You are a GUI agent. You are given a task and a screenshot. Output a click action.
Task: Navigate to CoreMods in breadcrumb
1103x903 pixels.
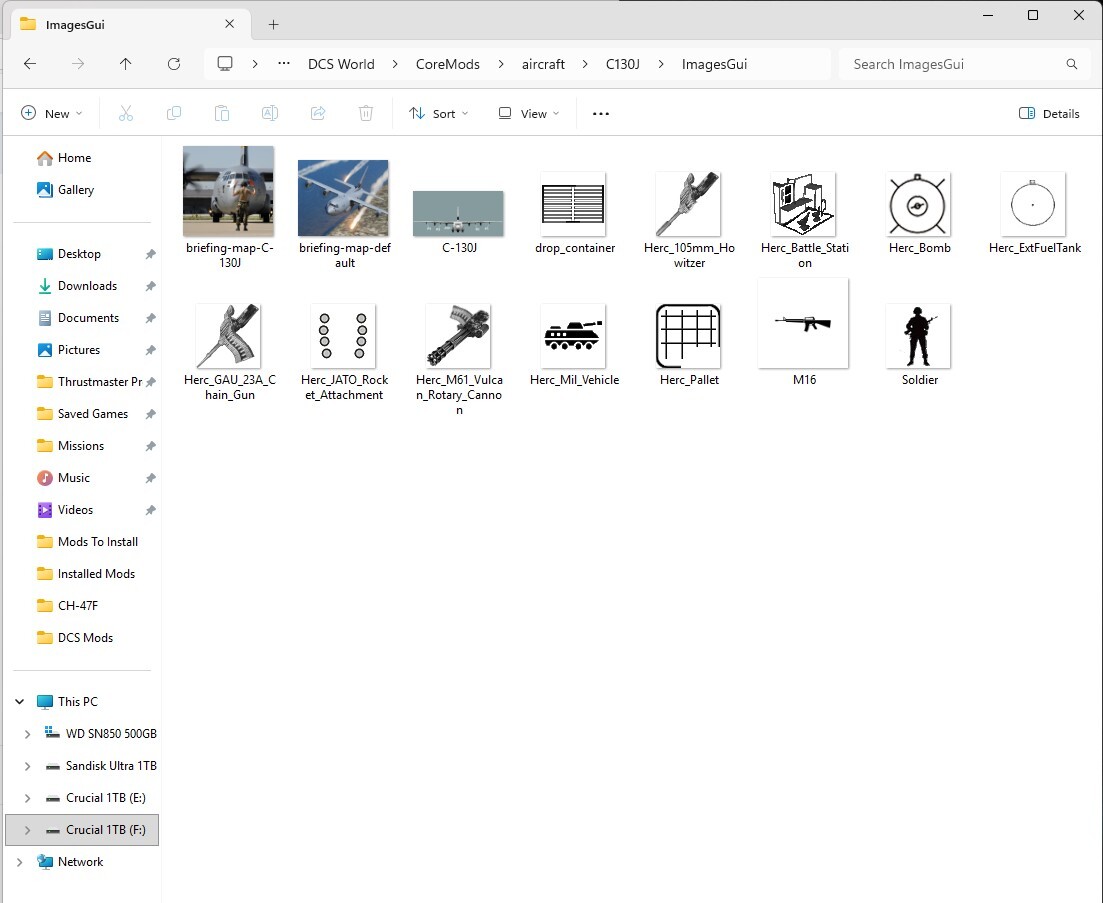(447, 64)
